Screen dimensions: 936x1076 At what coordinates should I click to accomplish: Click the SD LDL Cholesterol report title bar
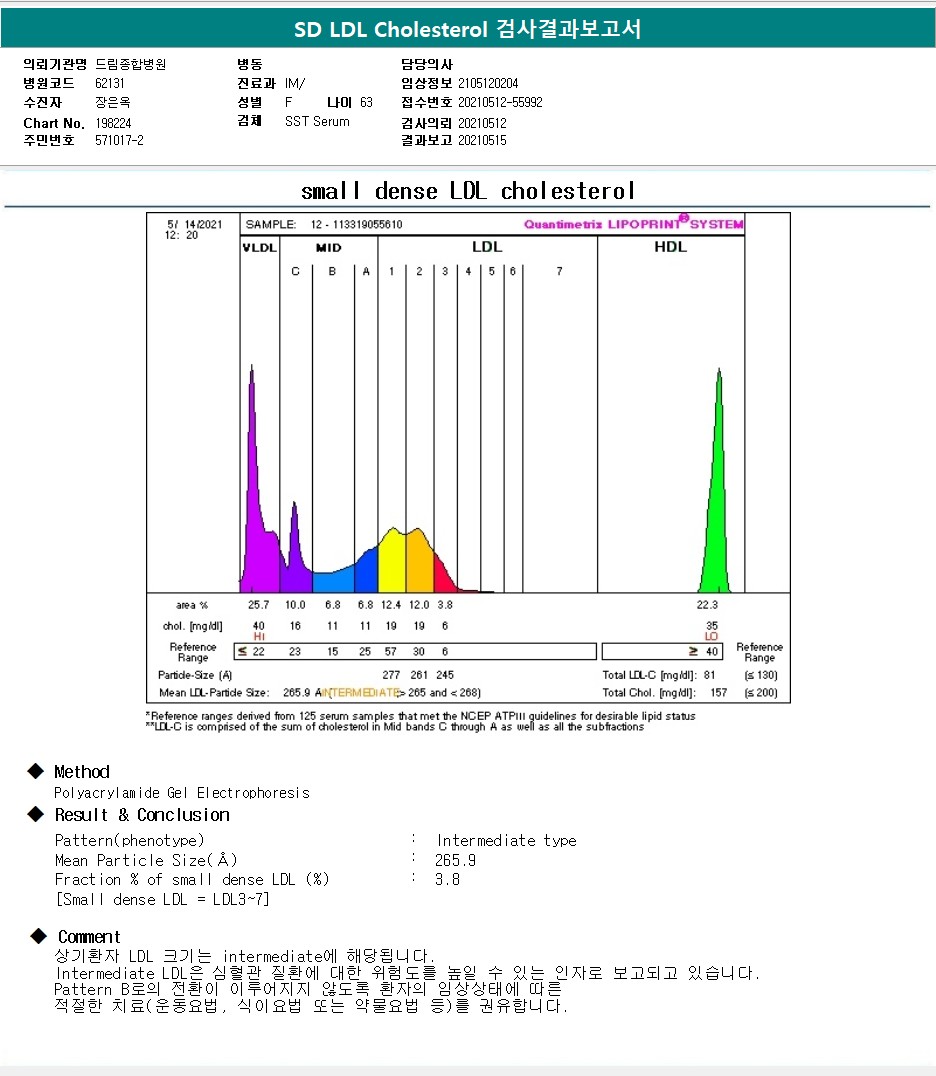coord(468,30)
